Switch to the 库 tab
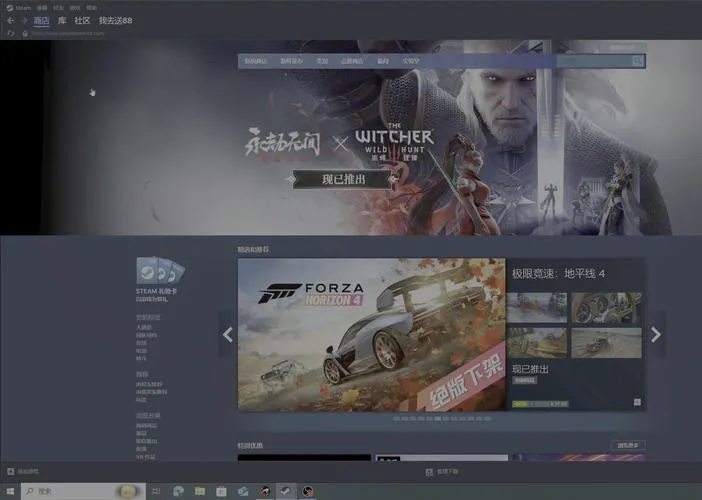 [x=62, y=21]
